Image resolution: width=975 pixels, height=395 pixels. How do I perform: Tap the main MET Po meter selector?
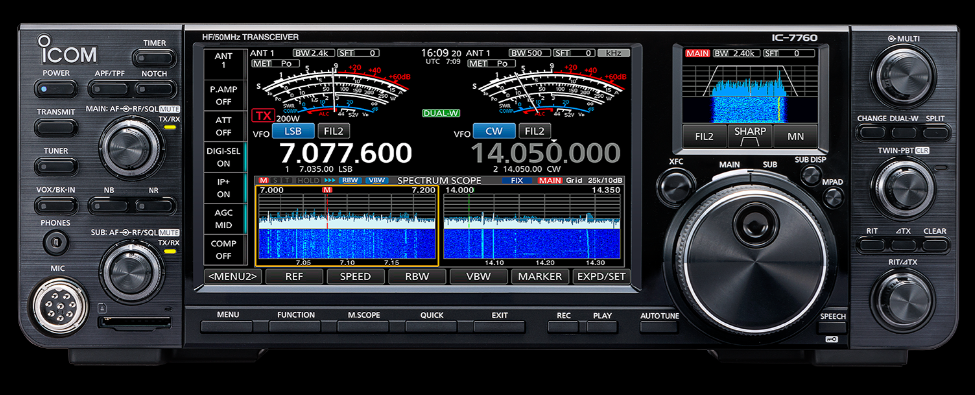click(x=276, y=63)
